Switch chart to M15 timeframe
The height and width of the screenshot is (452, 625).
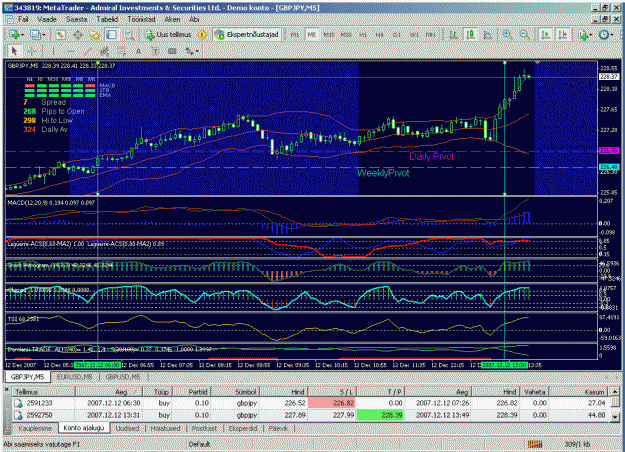coord(329,35)
